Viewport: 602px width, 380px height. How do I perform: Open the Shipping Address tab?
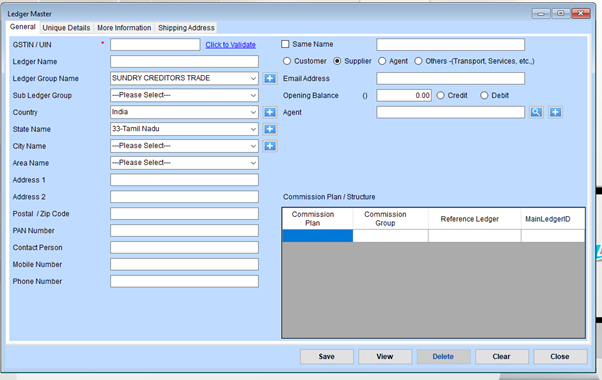coord(186,28)
